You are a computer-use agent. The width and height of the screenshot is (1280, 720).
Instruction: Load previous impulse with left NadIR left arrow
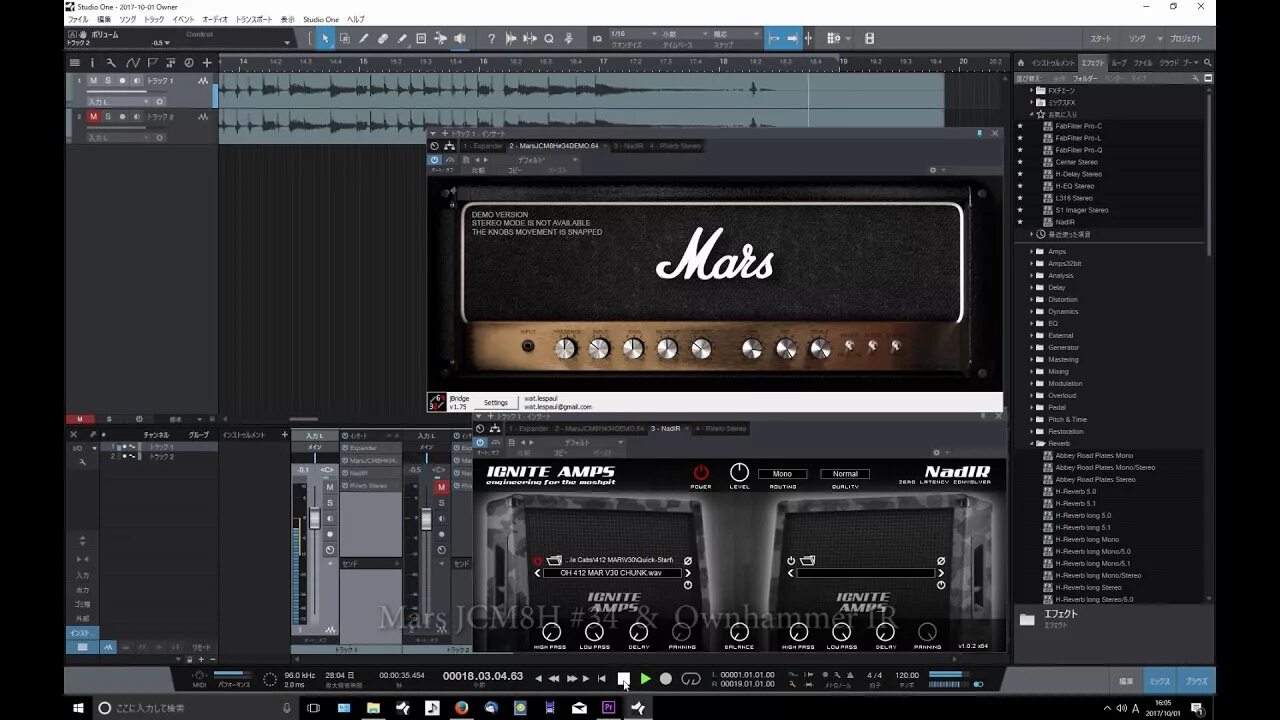click(x=537, y=573)
